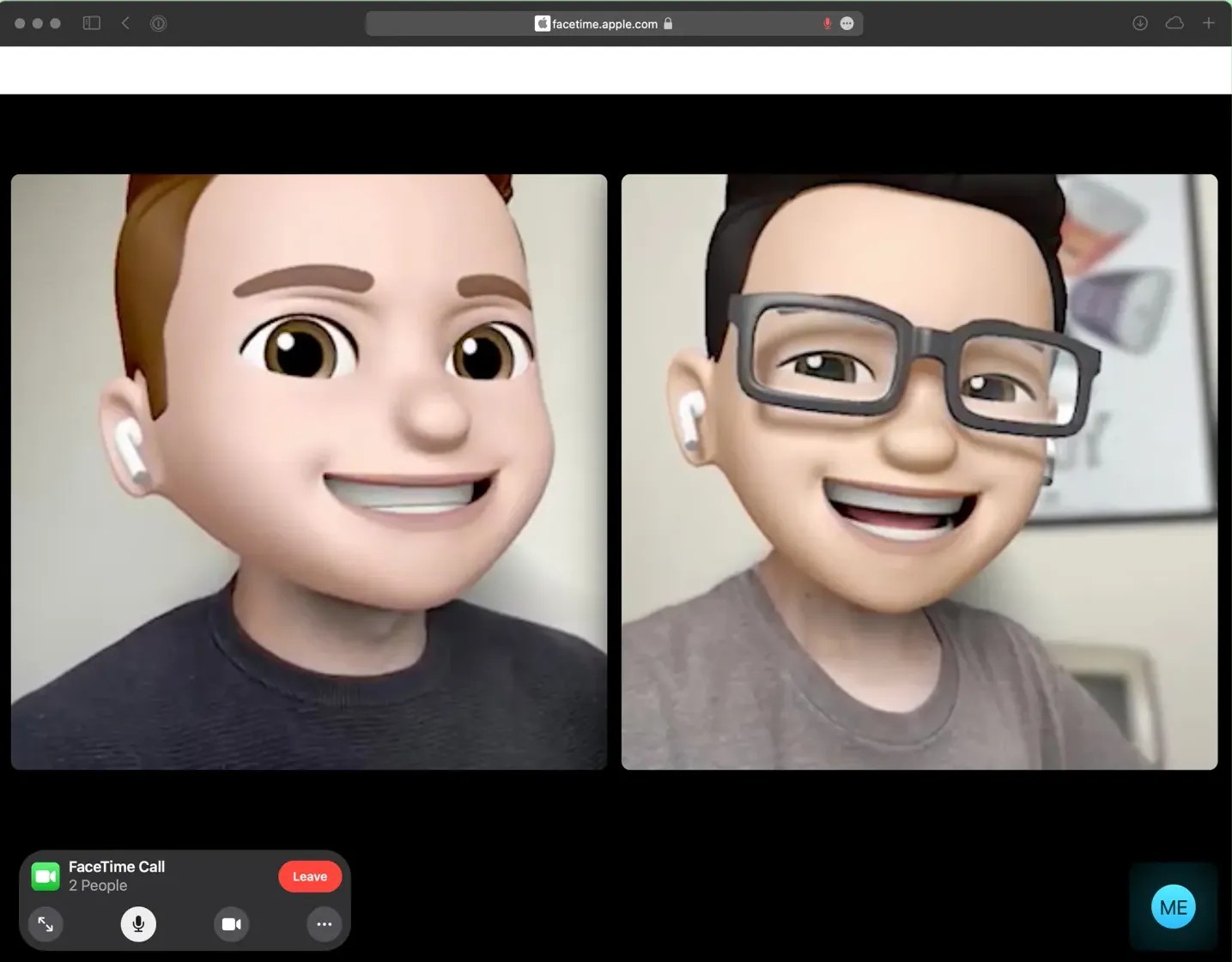Enter full screen with the expand arrows icon

point(46,924)
